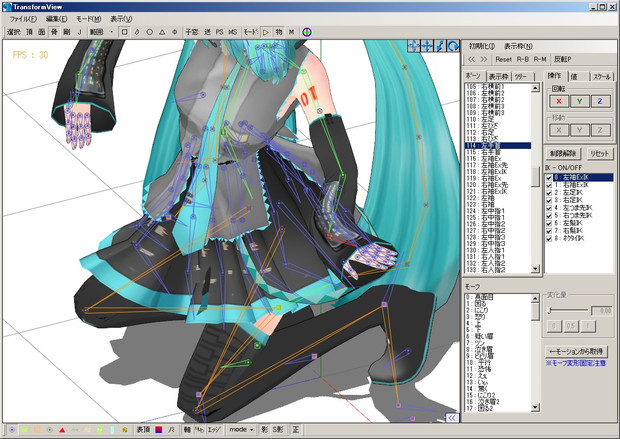Image resolution: width=620 pixels, height=439 pixels.
Task: Click the 制限解除 button
Action: (563, 153)
